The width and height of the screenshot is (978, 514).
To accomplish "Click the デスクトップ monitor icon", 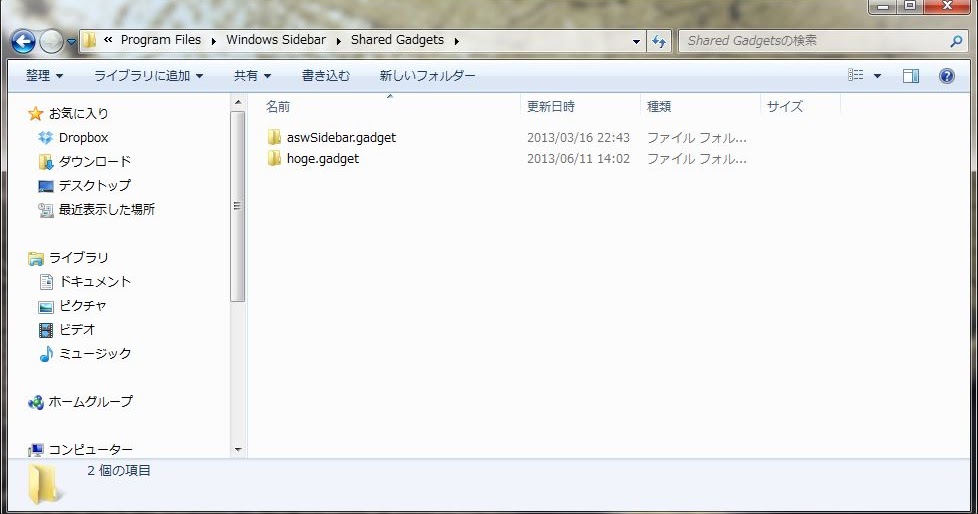I will point(46,186).
